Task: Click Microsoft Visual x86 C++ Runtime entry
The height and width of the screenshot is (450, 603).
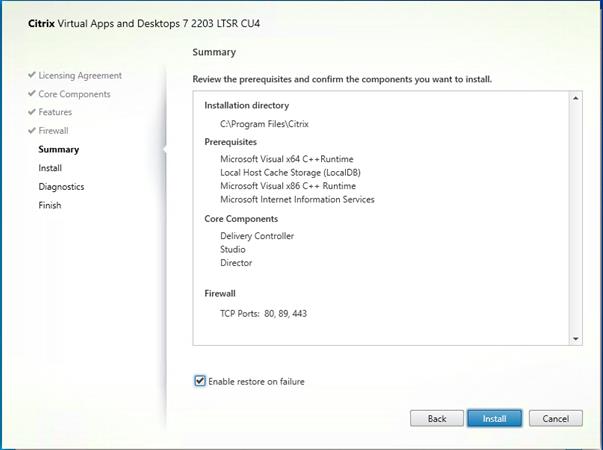Action: pos(288,186)
